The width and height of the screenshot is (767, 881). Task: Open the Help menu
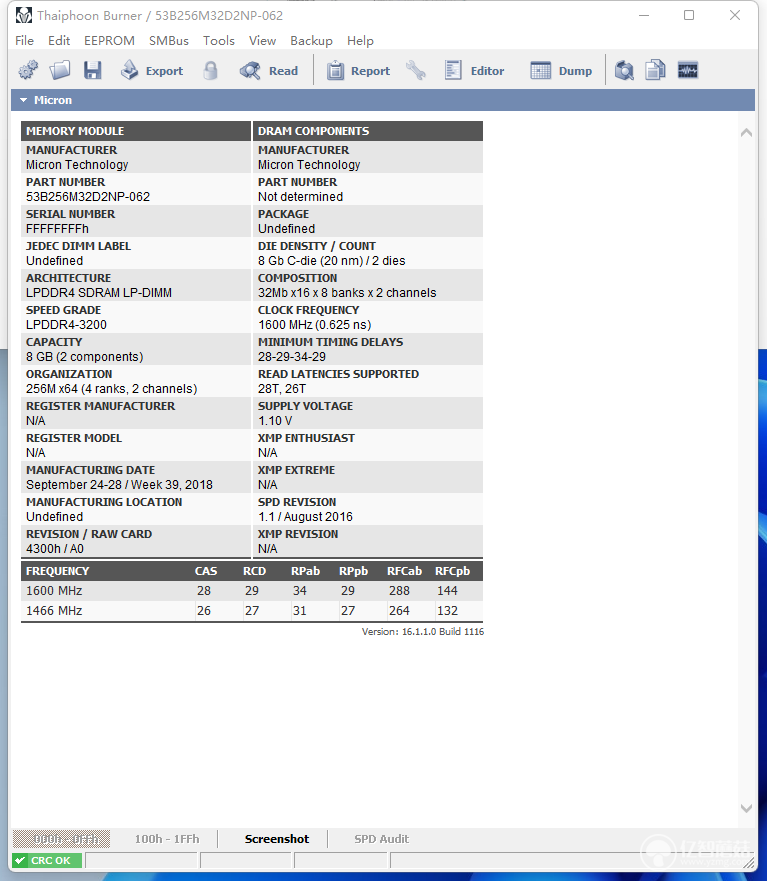coord(360,41)
